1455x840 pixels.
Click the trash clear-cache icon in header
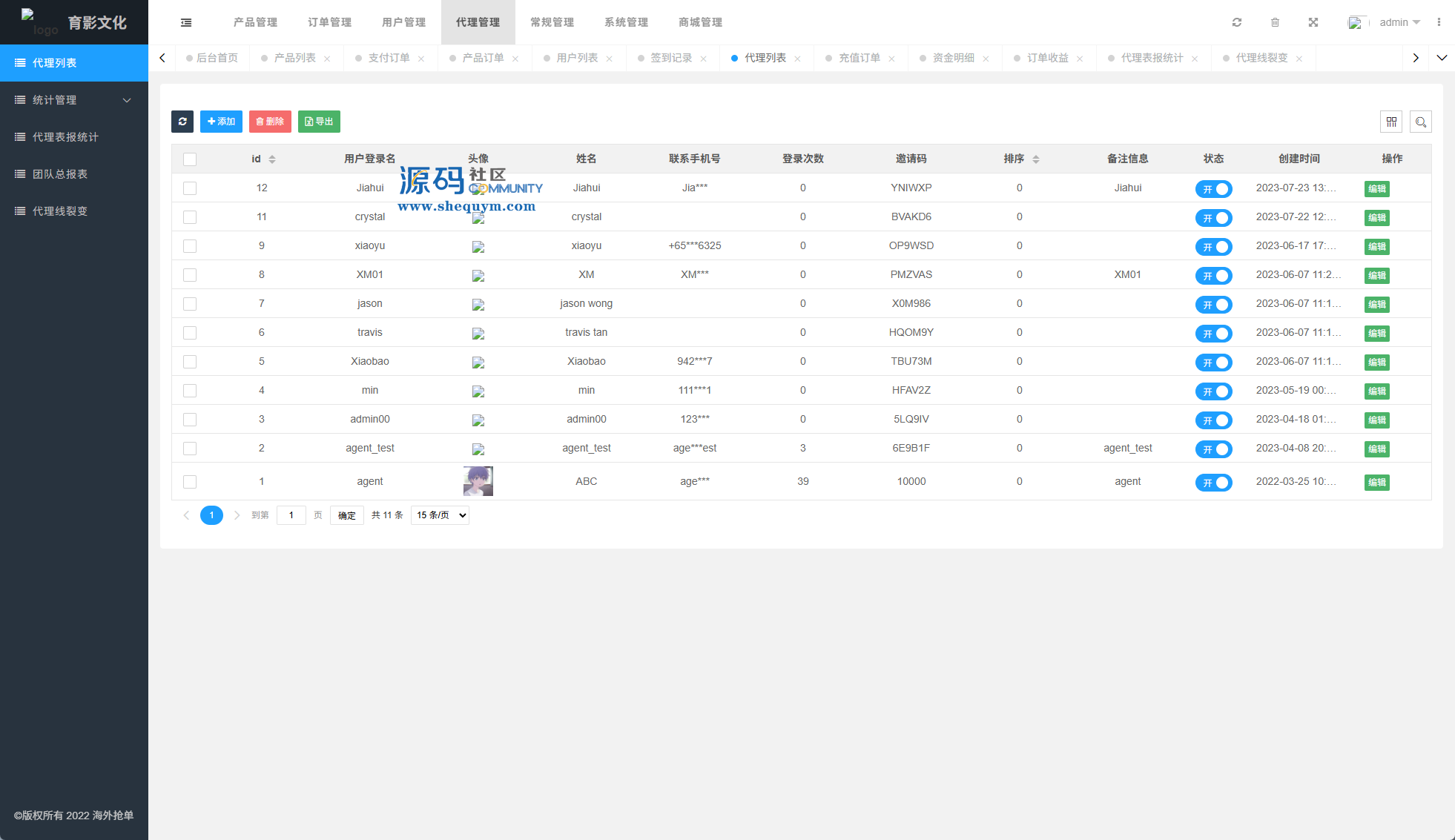1275,22
